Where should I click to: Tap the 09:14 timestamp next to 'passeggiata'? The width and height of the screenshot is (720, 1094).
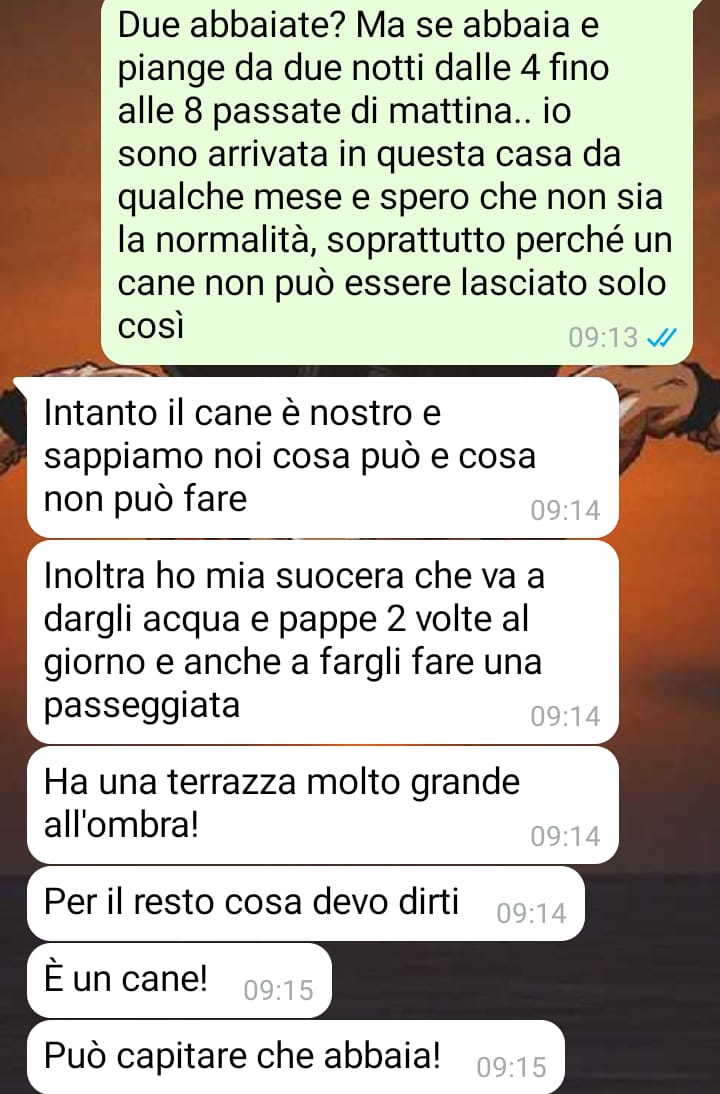tap(565, 716)
